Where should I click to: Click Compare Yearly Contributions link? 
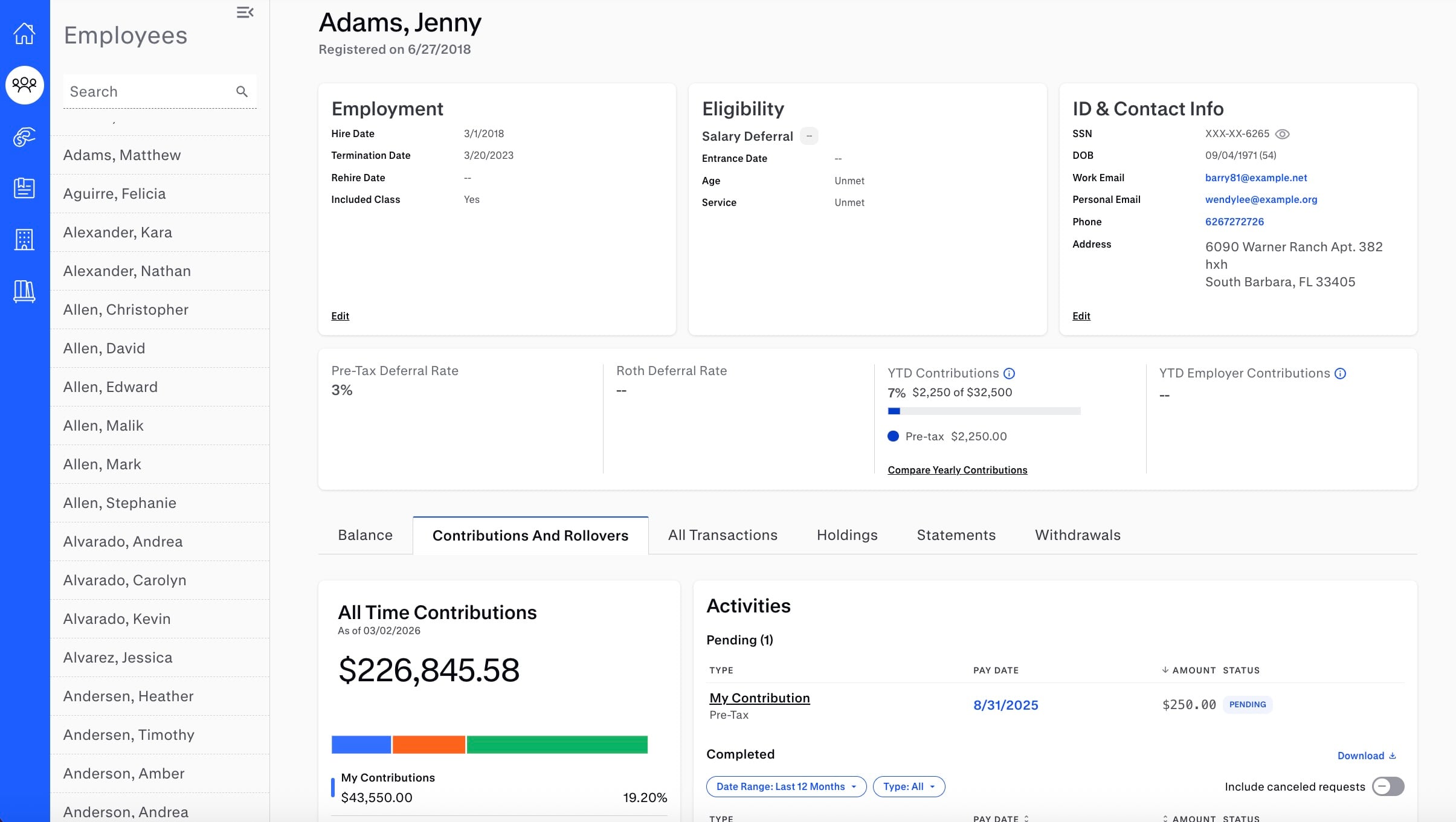pyautogui.click(x=957, y=470)
